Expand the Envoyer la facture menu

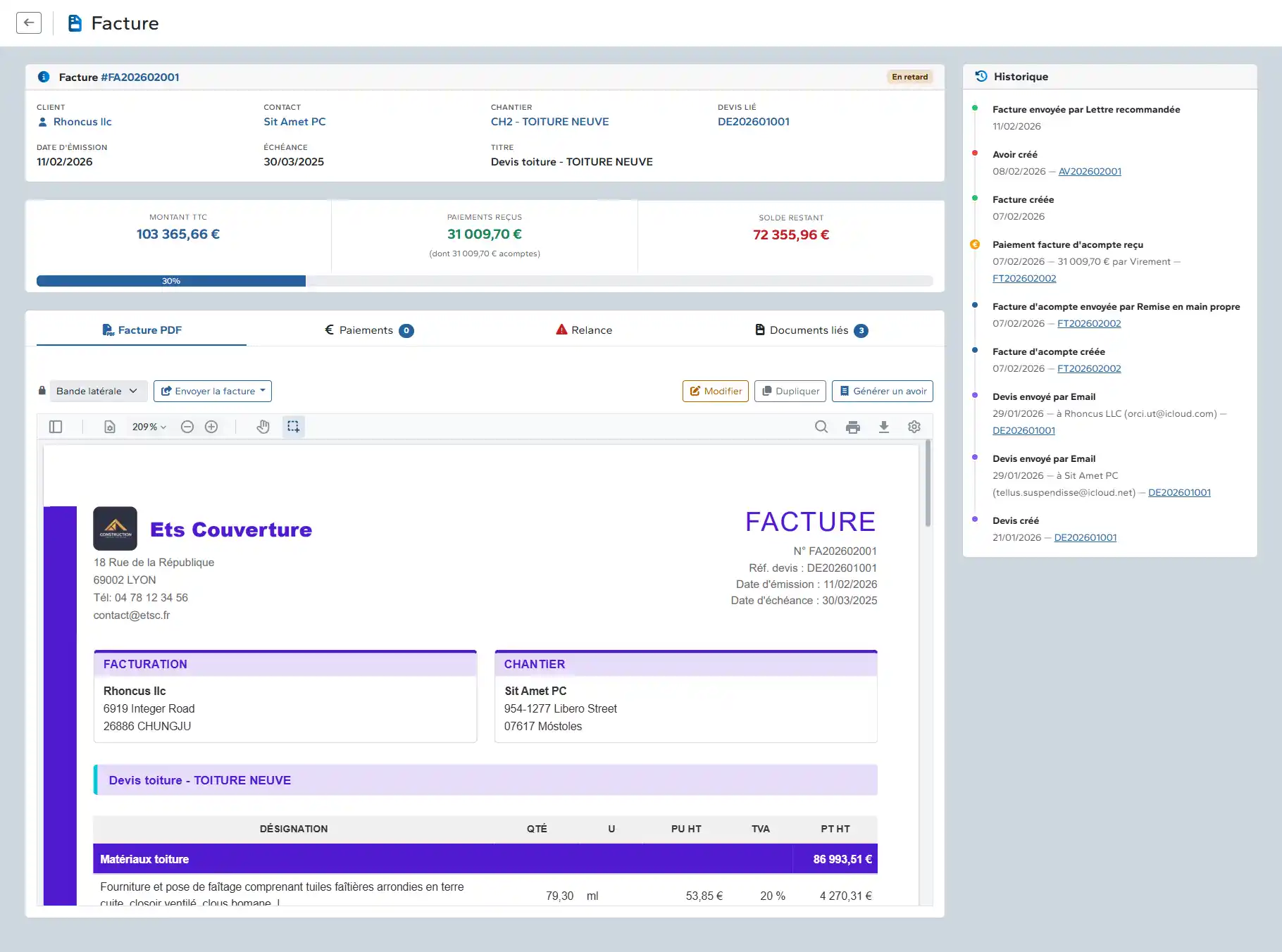tap(213, 392)
